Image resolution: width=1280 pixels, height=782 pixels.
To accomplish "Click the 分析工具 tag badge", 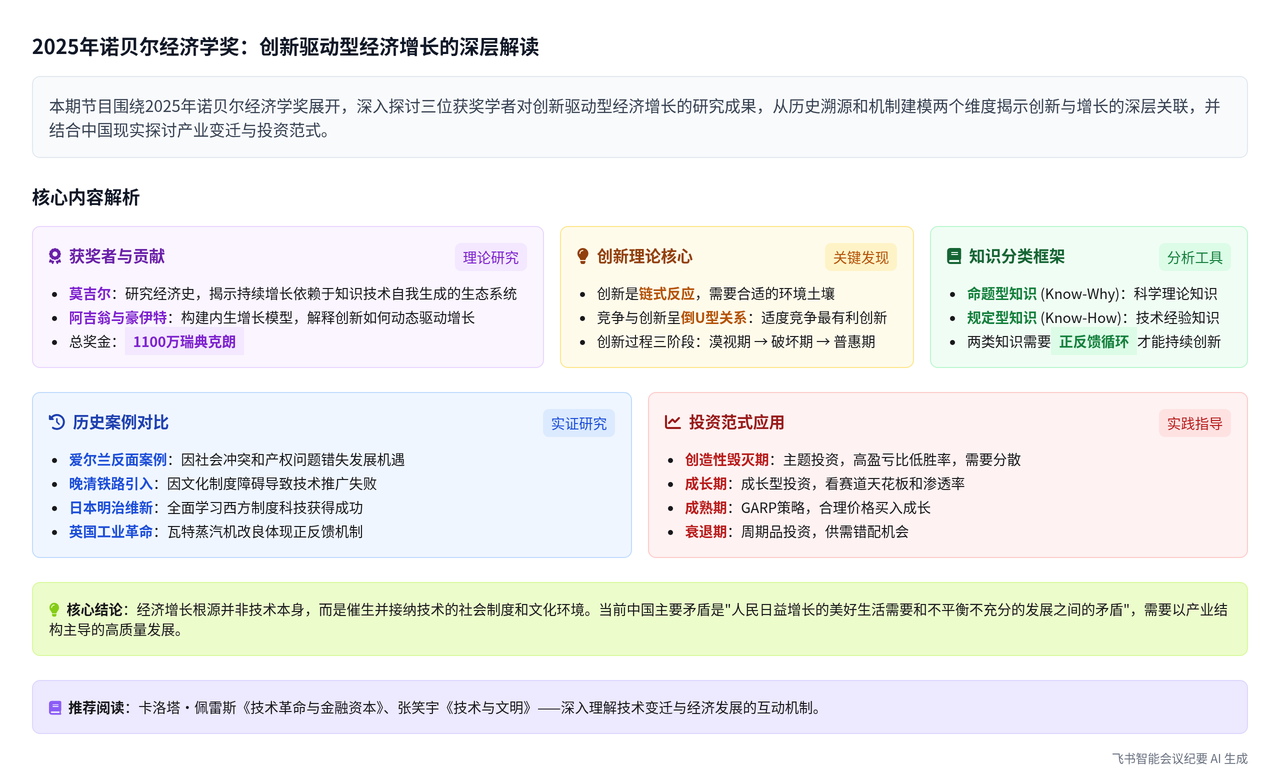I will pos(1194,257).
